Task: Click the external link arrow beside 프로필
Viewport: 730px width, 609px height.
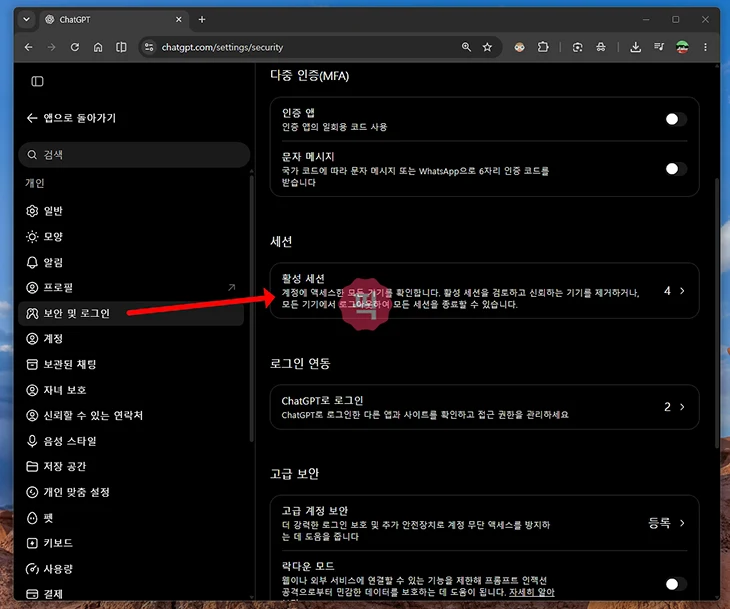Action: point(231,287)
